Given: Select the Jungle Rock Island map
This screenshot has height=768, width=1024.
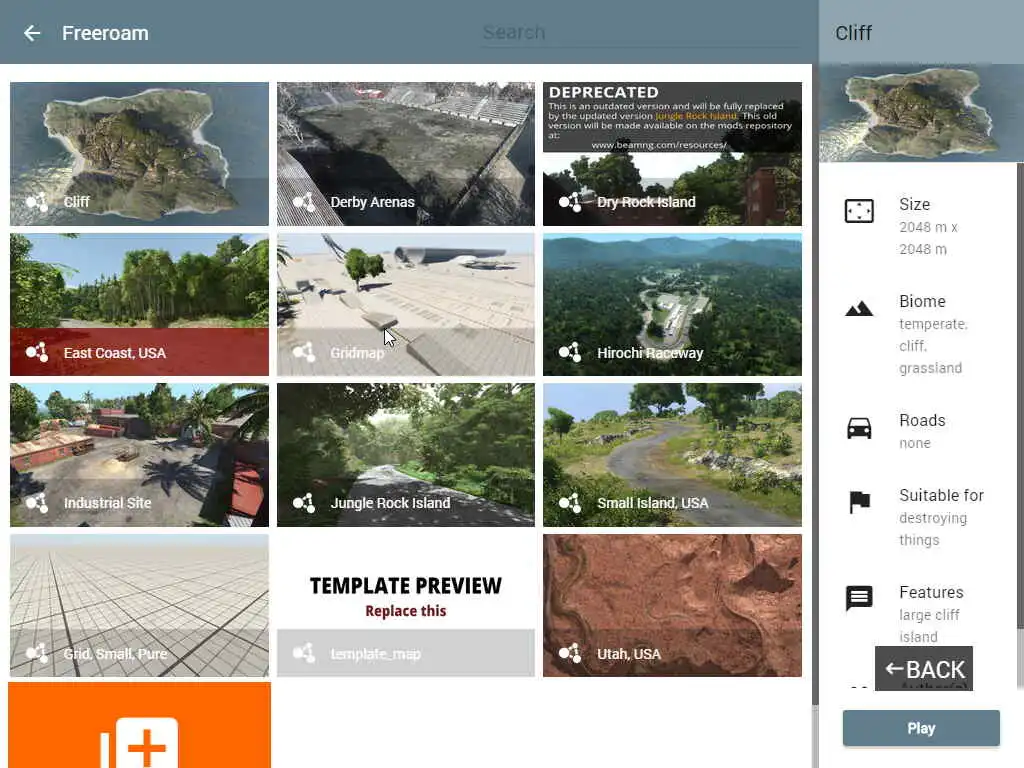Looking at the screenshot, I should [406, 455].
